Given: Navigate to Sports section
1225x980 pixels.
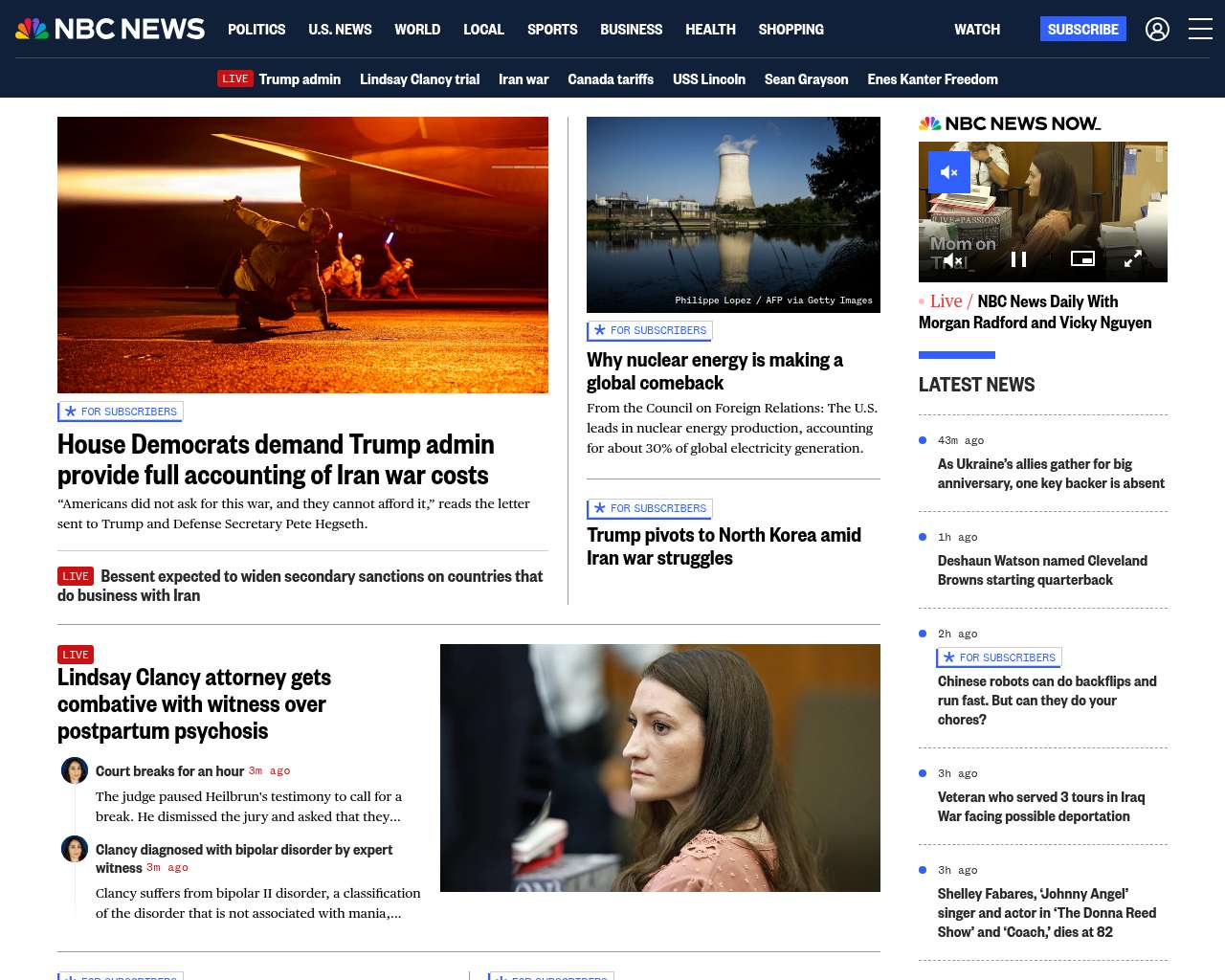Looking at the screenshot, I should pyautogui.click(x=552, y=30).
